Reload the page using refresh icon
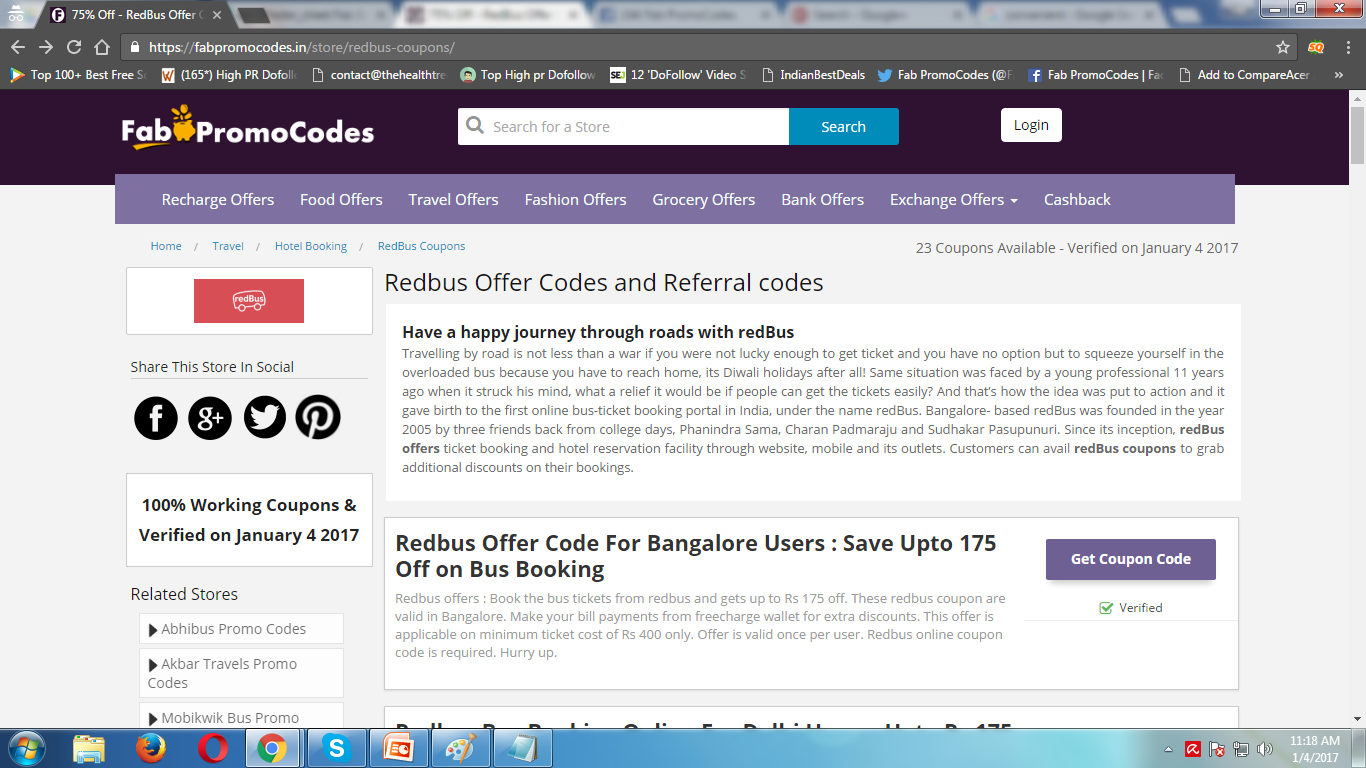This screenshot has width=1366, height=768. click(74, 47)
